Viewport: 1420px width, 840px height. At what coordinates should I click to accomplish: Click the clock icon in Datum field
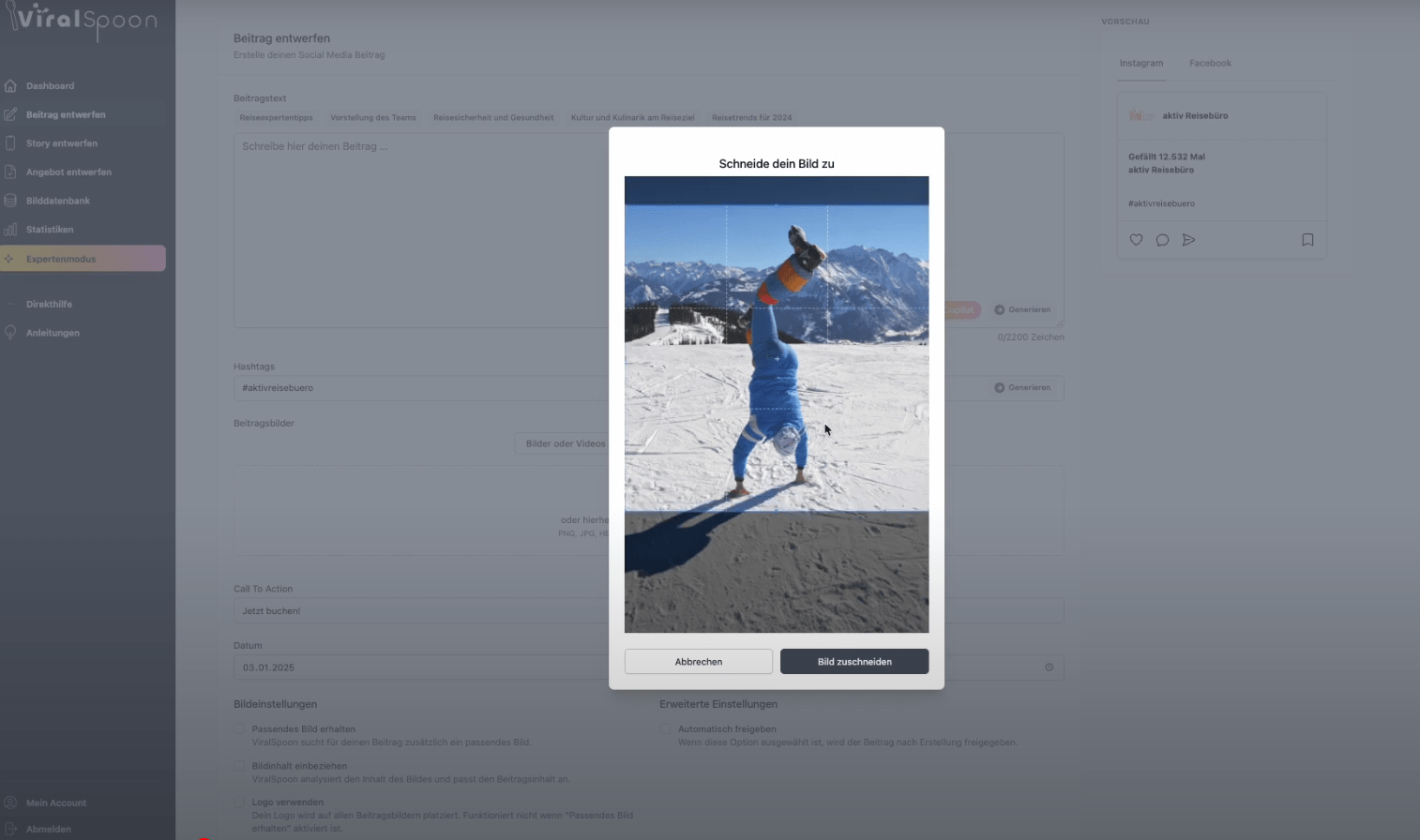1049,667
